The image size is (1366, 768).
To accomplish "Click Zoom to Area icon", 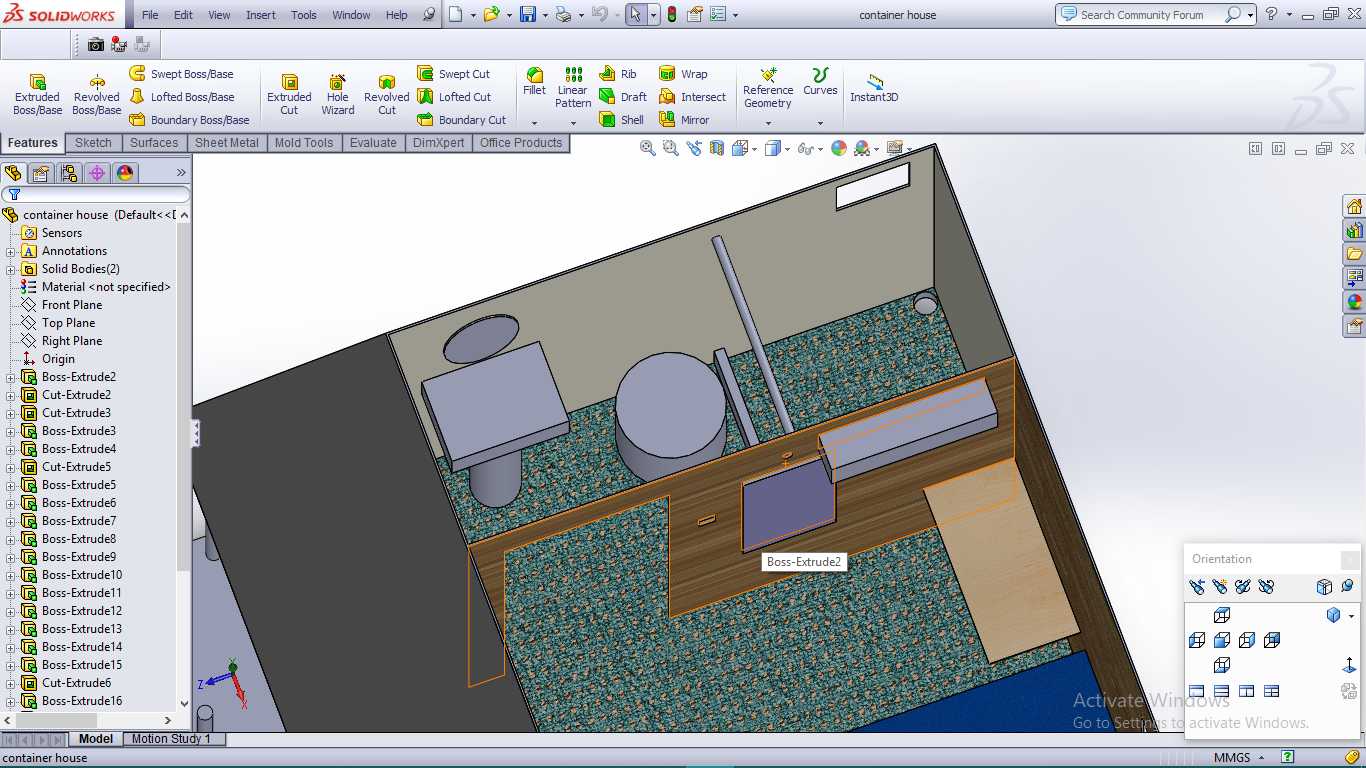I will point(671,148).
